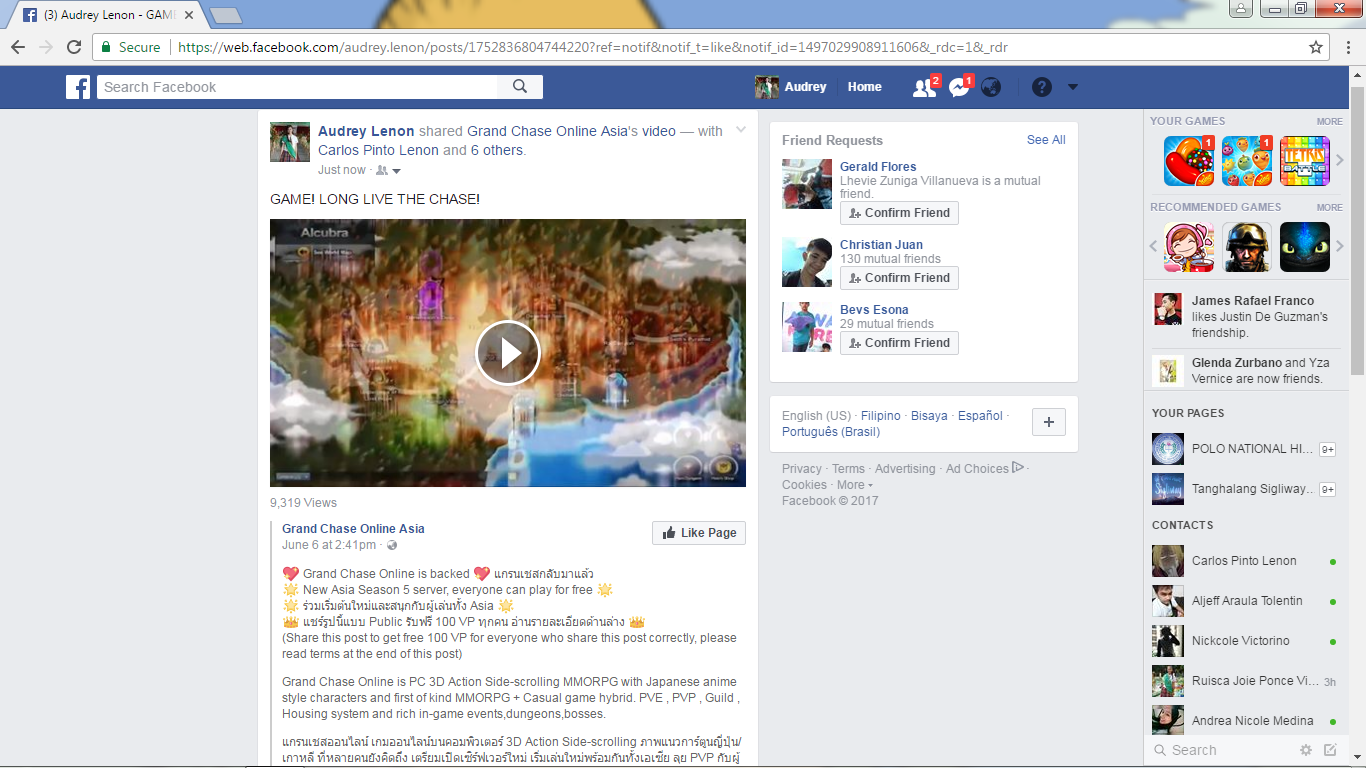The image size is (1366, 768).
Task: Open the Privacy footer link
Action: (x=802, y=469)
